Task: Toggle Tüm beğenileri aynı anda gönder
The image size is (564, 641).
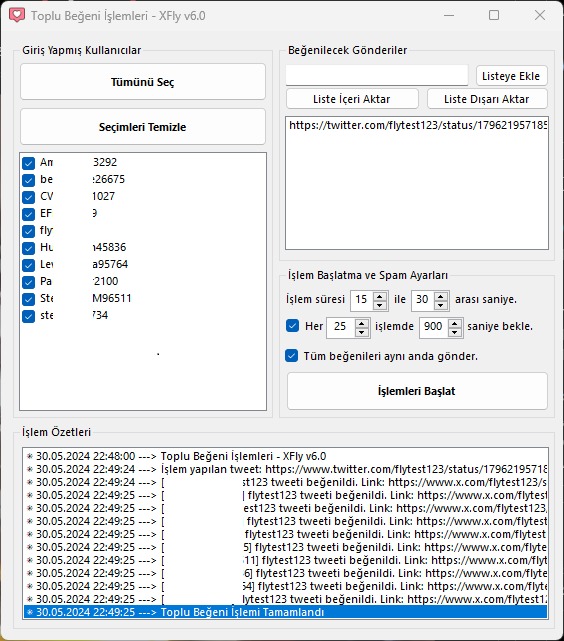Action: (x=291, y=356)
